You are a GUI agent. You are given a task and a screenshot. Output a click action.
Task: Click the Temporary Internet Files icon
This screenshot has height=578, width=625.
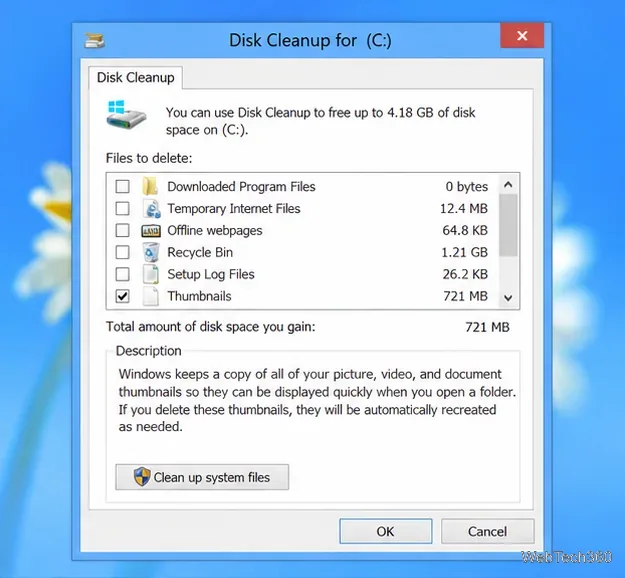151,208
